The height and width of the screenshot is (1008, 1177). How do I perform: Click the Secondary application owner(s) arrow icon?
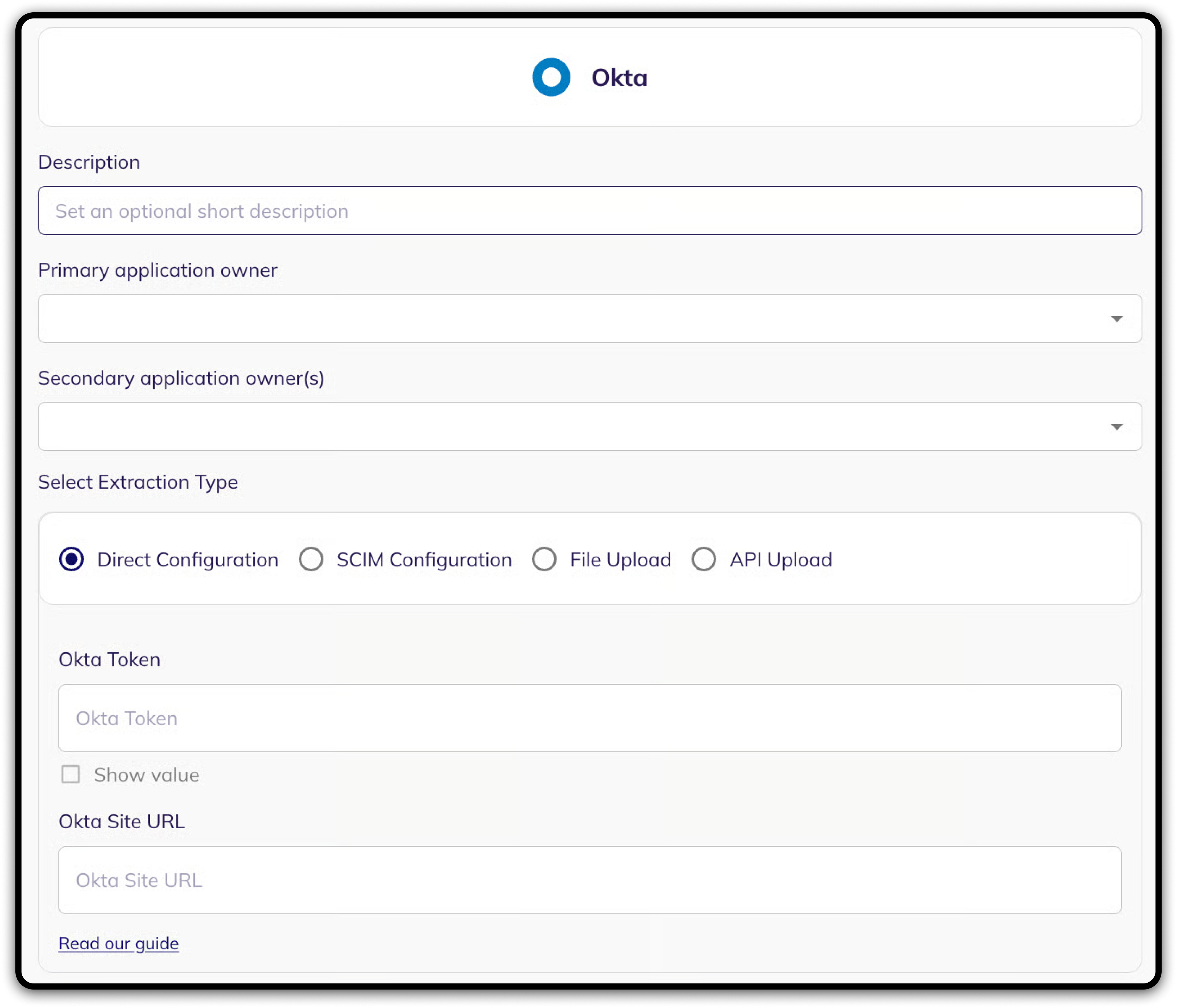[x=1116, y=427]
